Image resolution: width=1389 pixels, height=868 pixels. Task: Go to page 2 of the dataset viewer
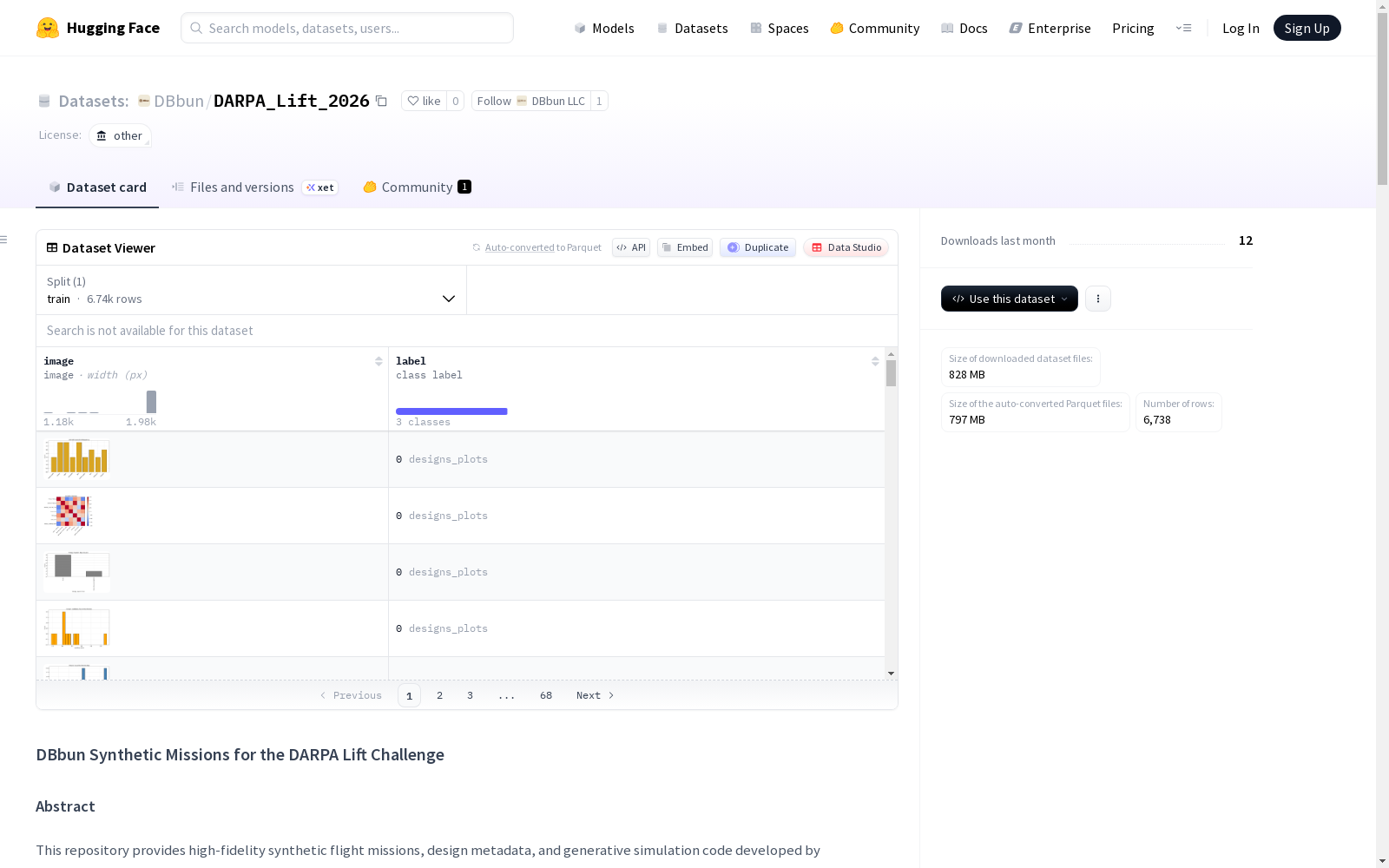440,695
